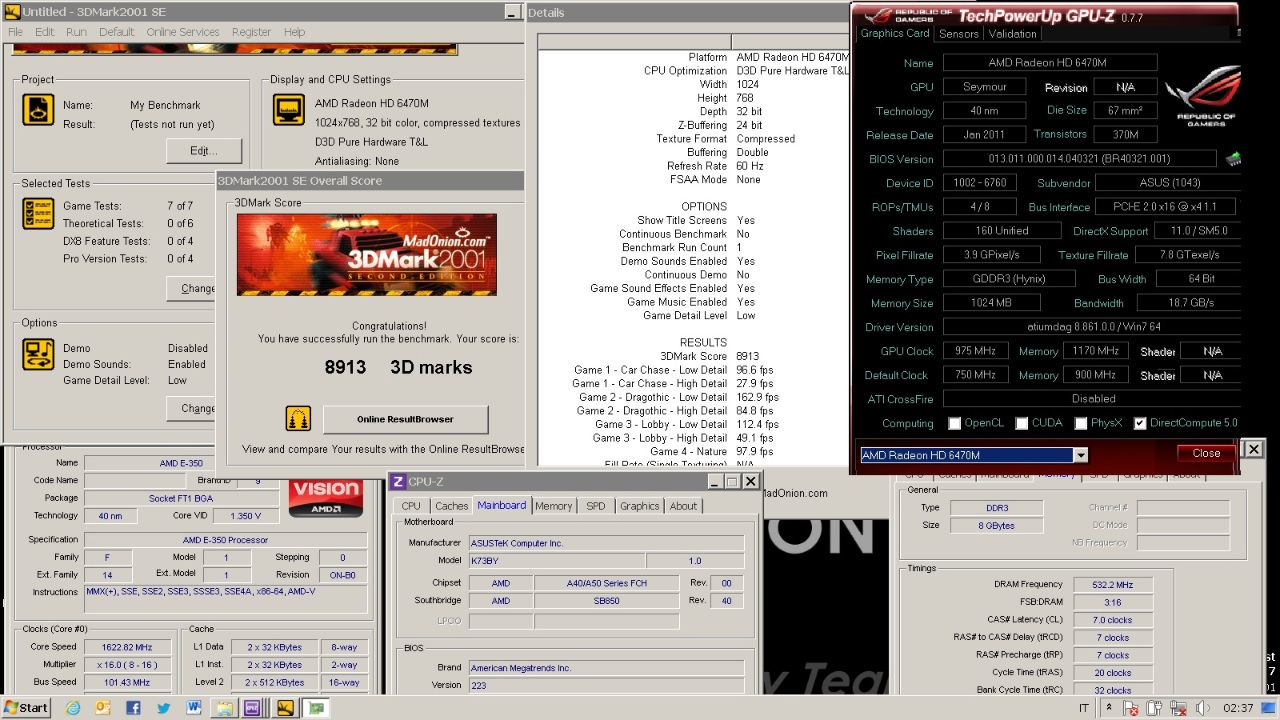Image resolution: width=1280 pixels, height=720 pixels.
Task: Open the Online Services menu
Action: point(183,32)
